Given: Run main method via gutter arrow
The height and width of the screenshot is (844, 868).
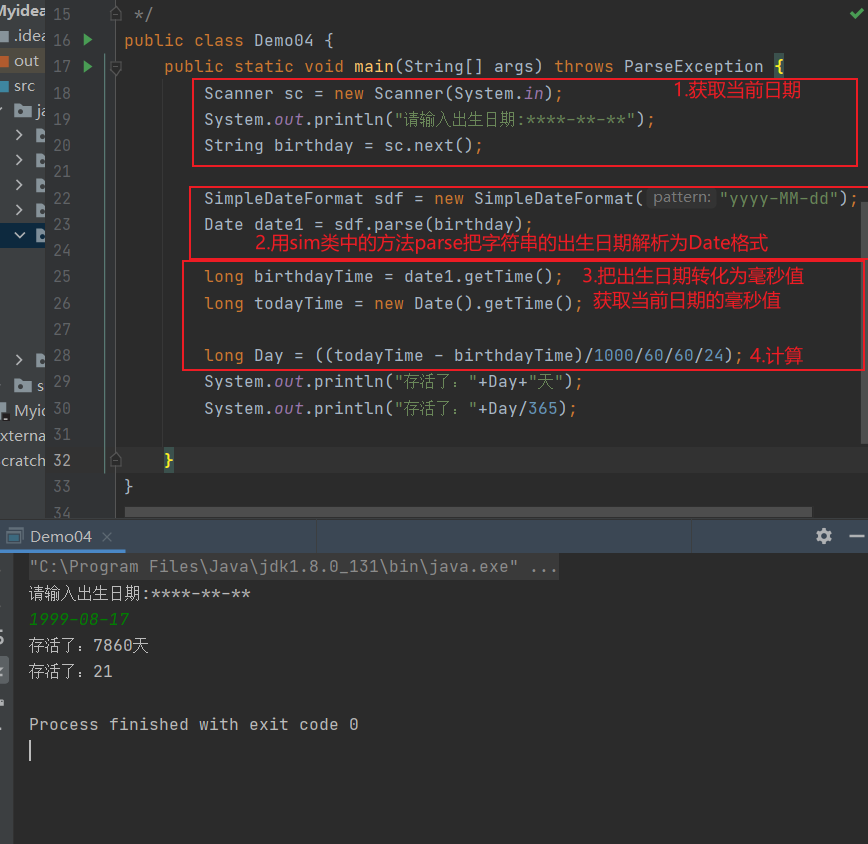Looking at the screenshot, I should pyautogui.click(x=87, y=66).
